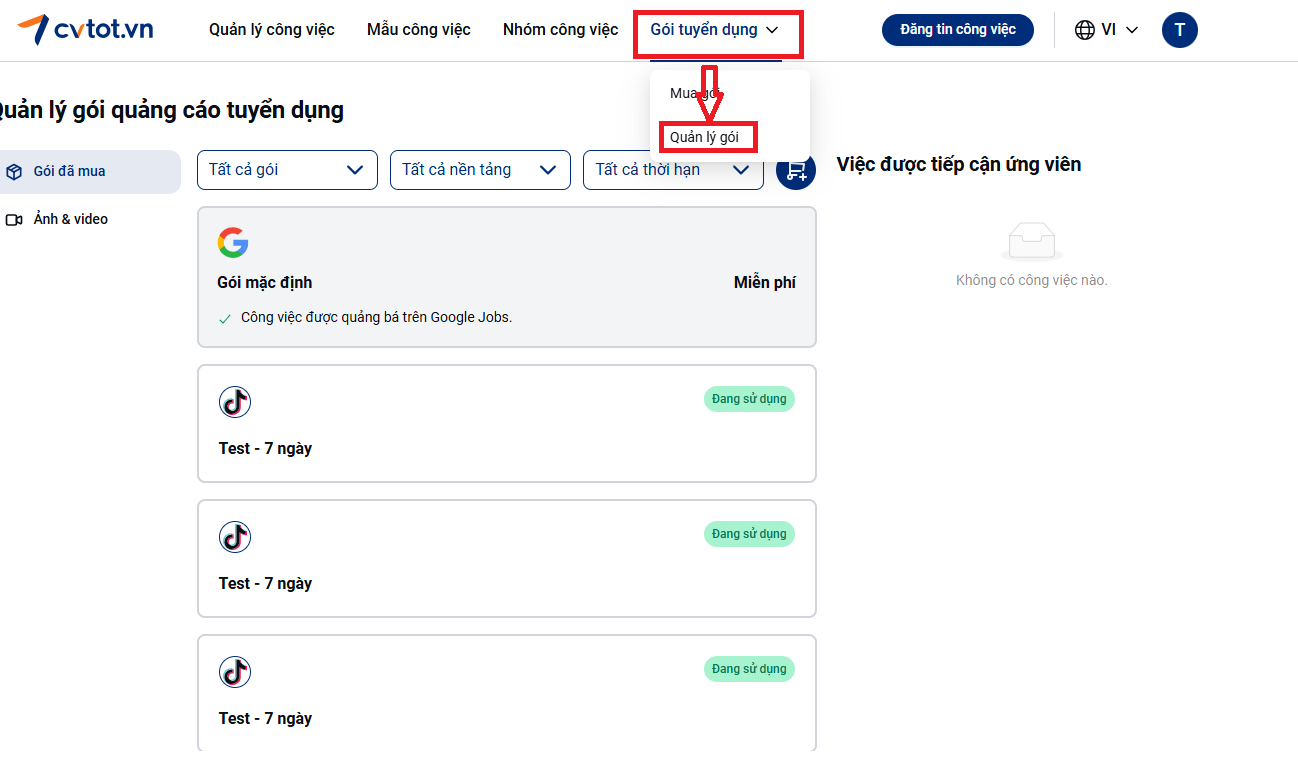Click the shopping cart add-package icon
The image size is (1298, 776).
click(x=796, y=170)
